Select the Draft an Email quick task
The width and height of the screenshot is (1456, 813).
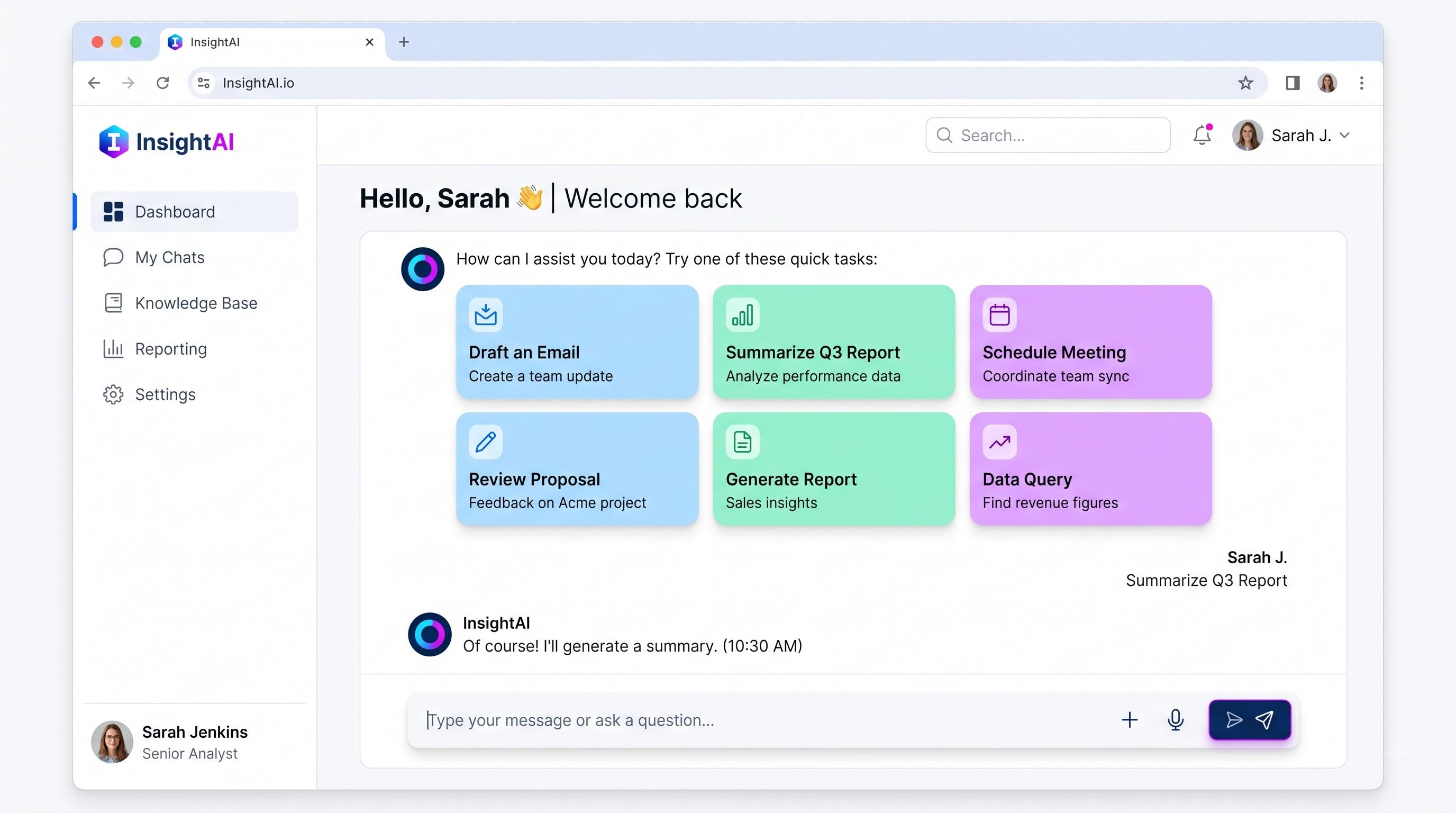(577, 341)
